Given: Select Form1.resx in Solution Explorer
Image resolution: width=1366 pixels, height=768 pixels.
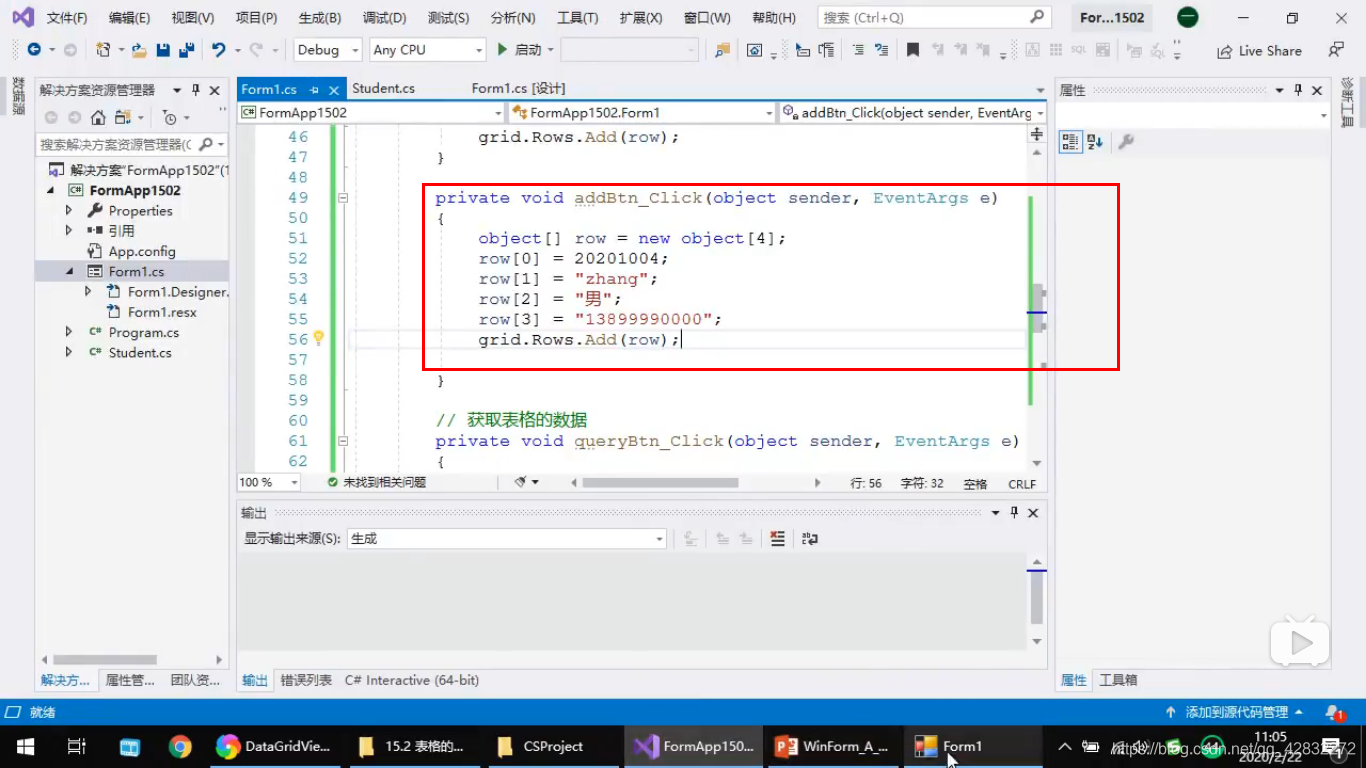Looking at the screenshot, I should [x=162, y=312].
